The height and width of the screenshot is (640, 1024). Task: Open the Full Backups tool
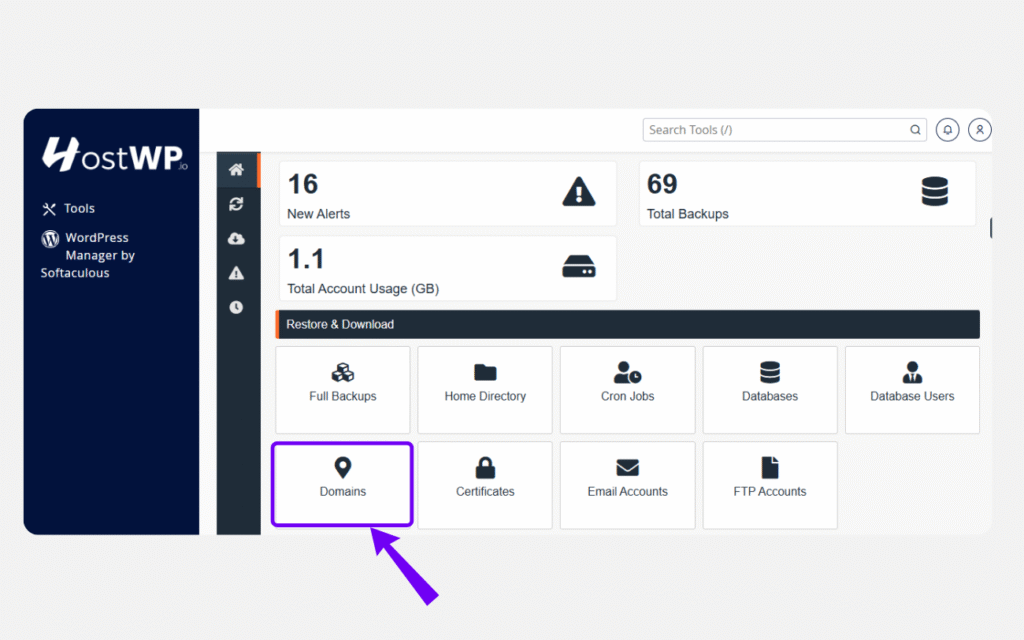point(342,389)
